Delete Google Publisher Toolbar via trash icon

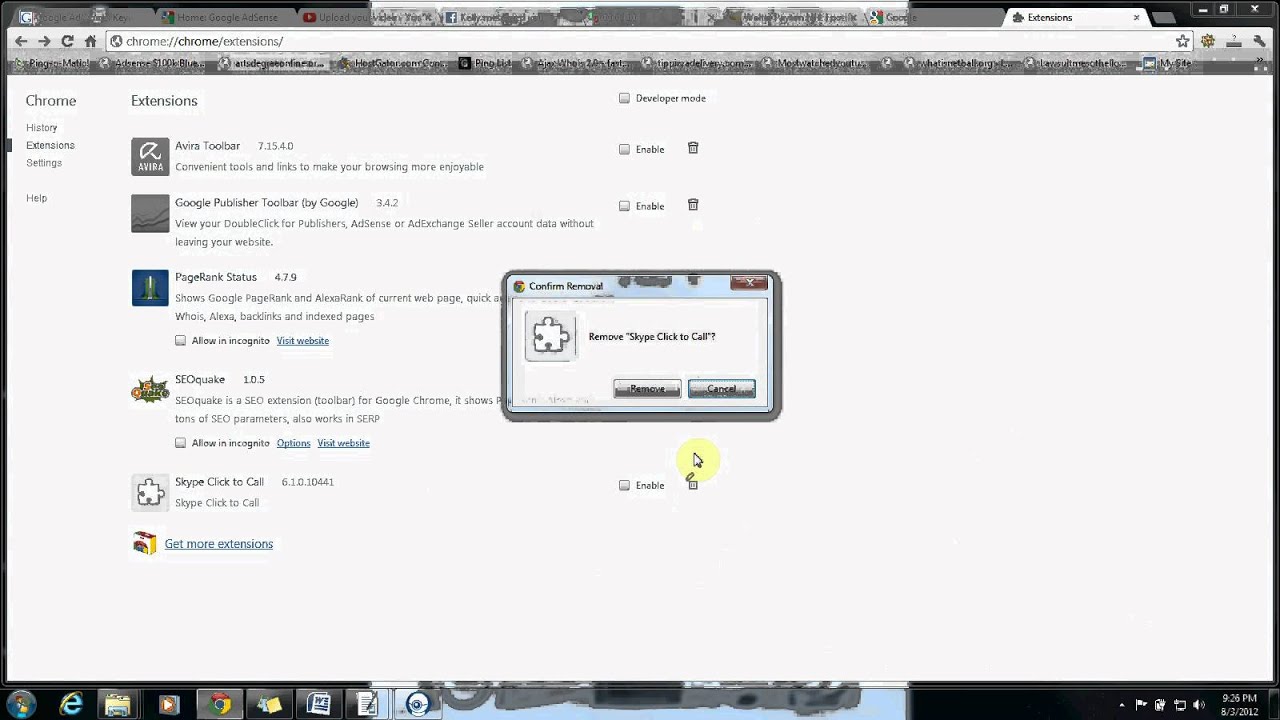coord(693,205)
